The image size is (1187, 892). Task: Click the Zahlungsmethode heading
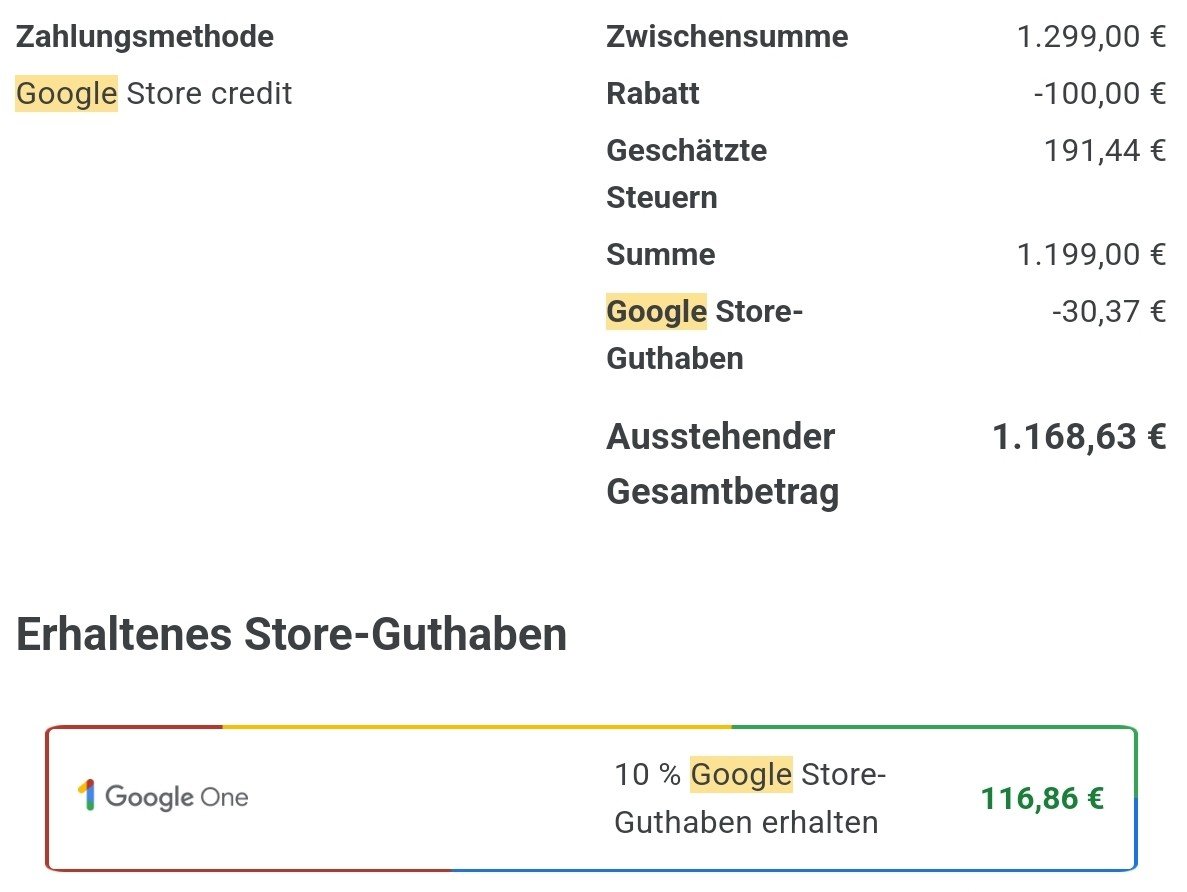(x=145, y=37)
